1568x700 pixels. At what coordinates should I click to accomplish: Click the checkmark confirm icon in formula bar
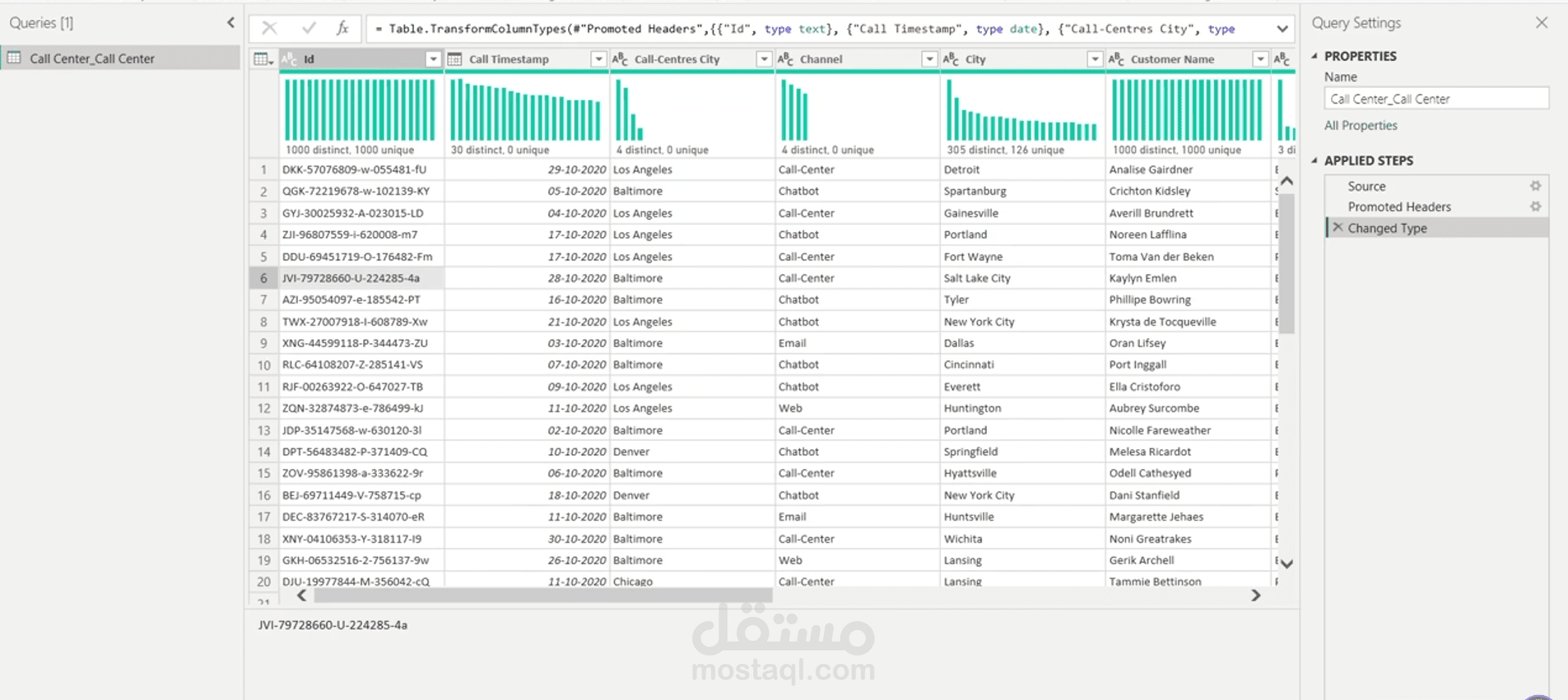309,29
